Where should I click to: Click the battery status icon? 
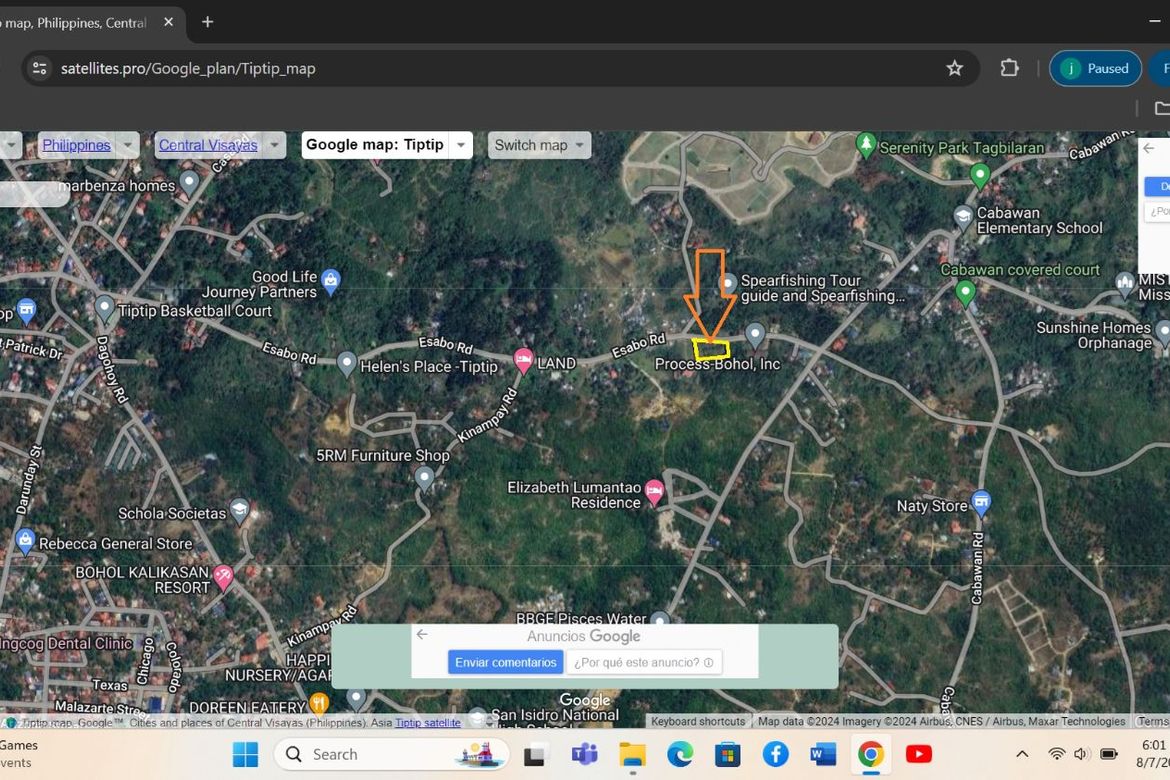pyautogui.click(x=1109, y=754)
